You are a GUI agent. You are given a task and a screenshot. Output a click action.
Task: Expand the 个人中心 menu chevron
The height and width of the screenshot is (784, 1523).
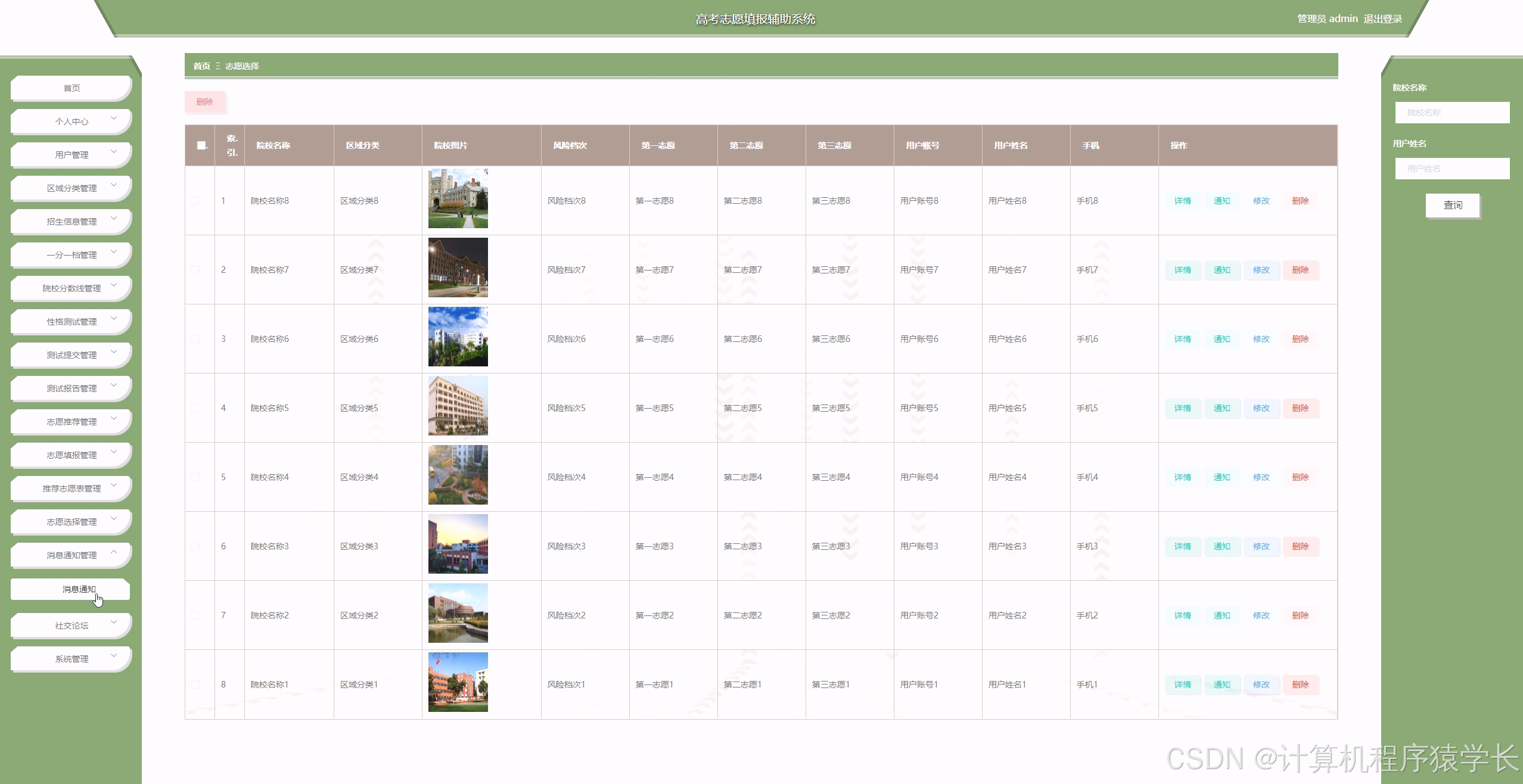(x=114, y=119)
